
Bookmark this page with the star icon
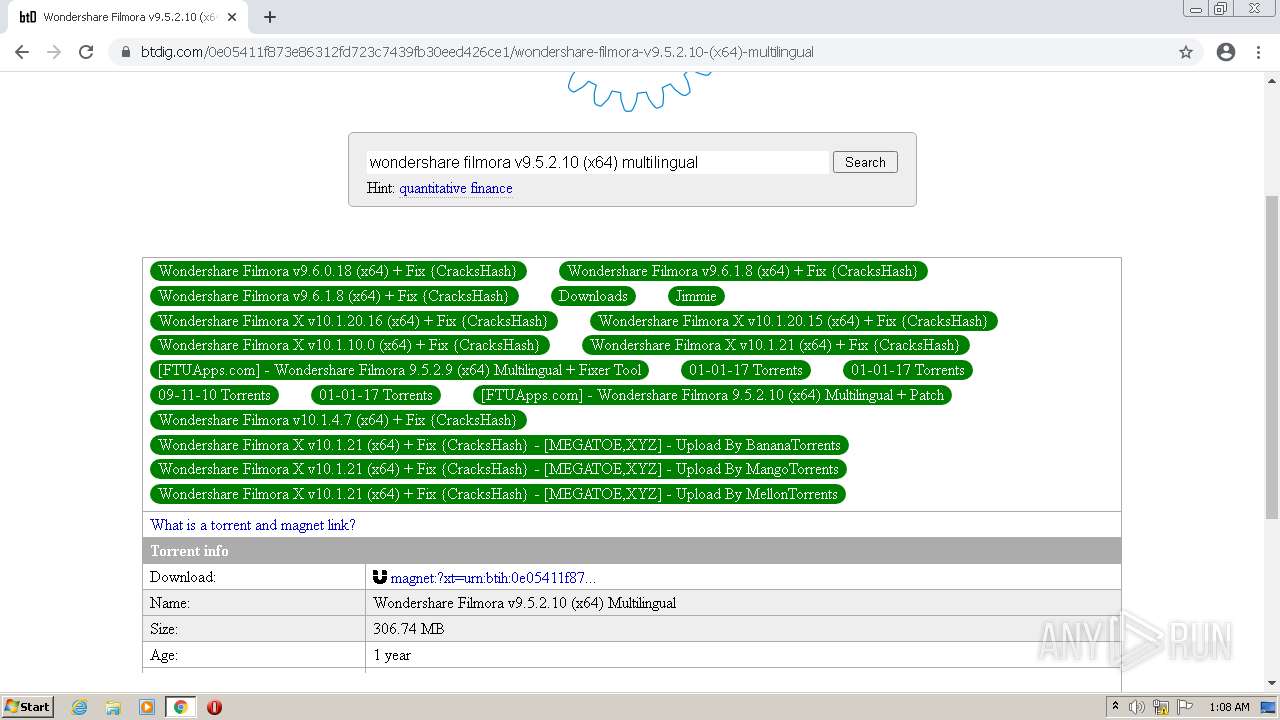click(1186, 52)
